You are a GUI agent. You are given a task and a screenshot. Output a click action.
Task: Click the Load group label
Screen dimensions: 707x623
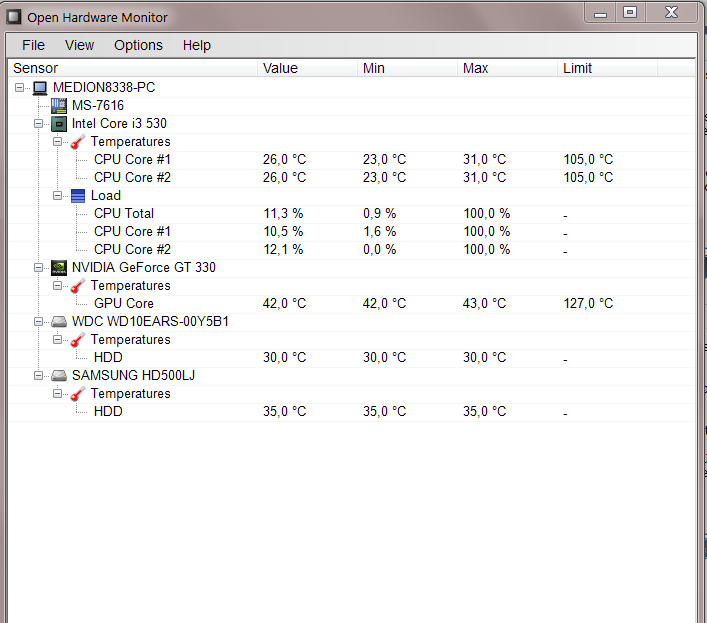point(106,196)
